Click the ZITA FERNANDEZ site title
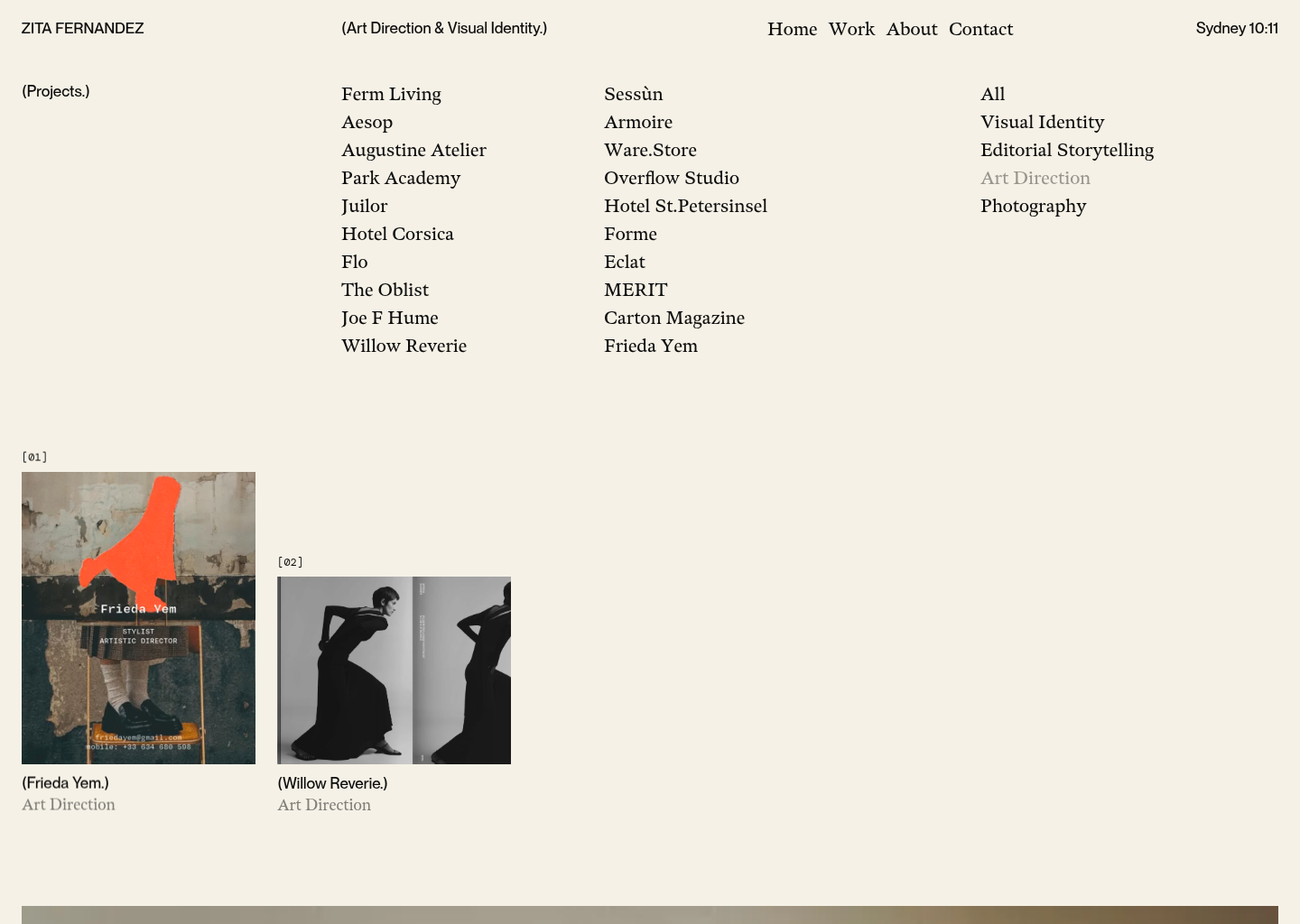The image size is (1300, 924). coord(82,28)
